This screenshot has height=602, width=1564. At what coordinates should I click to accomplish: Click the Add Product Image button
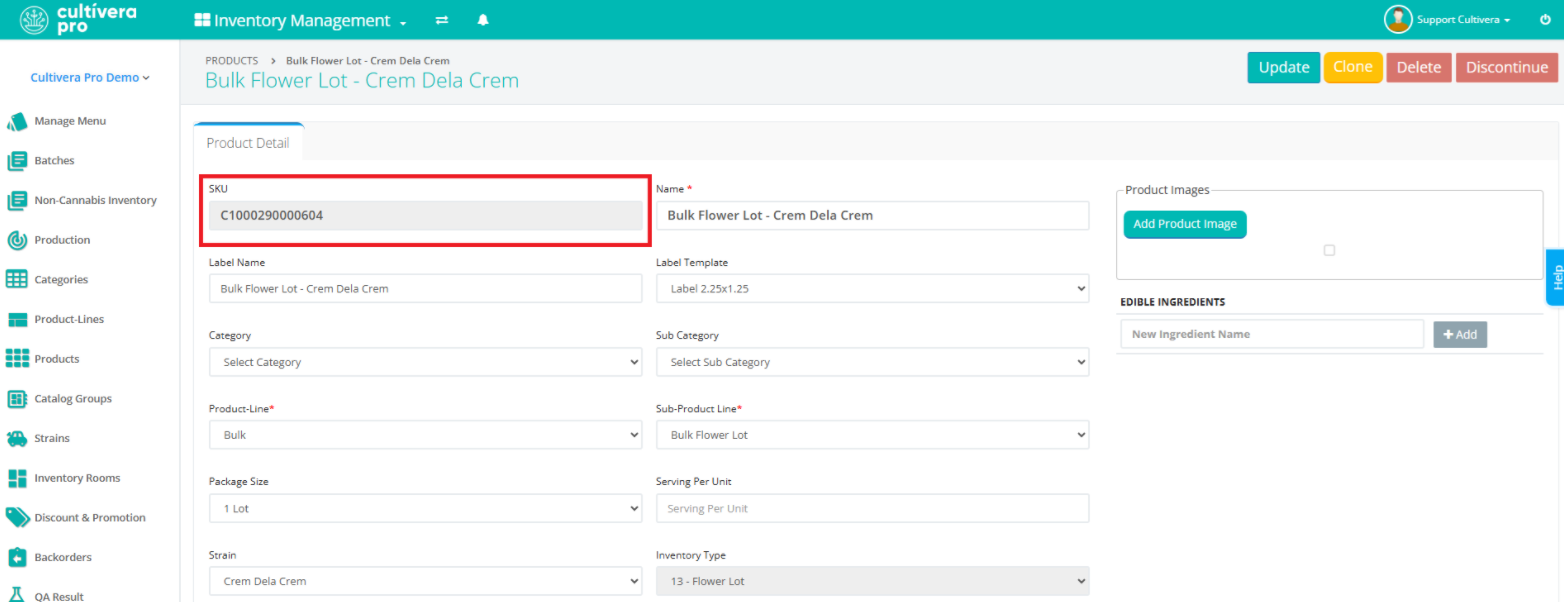coord(1185,224)
